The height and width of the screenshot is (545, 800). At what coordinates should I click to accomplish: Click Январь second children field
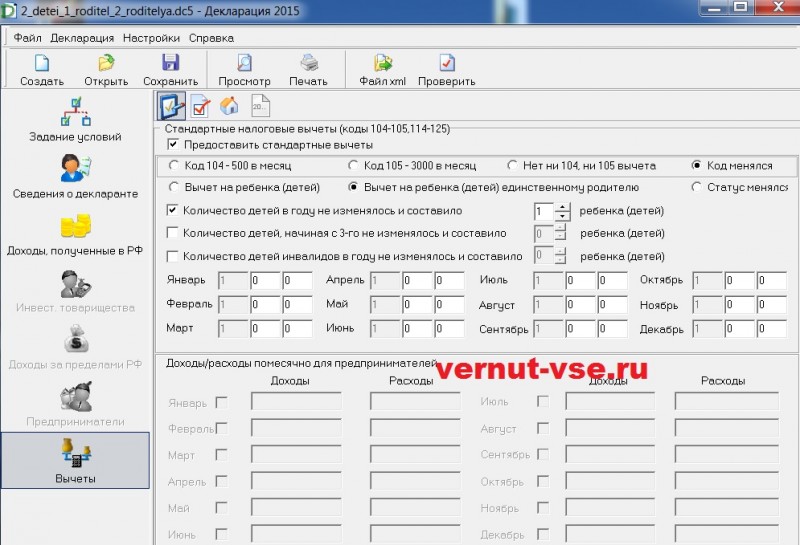[265, 280]
